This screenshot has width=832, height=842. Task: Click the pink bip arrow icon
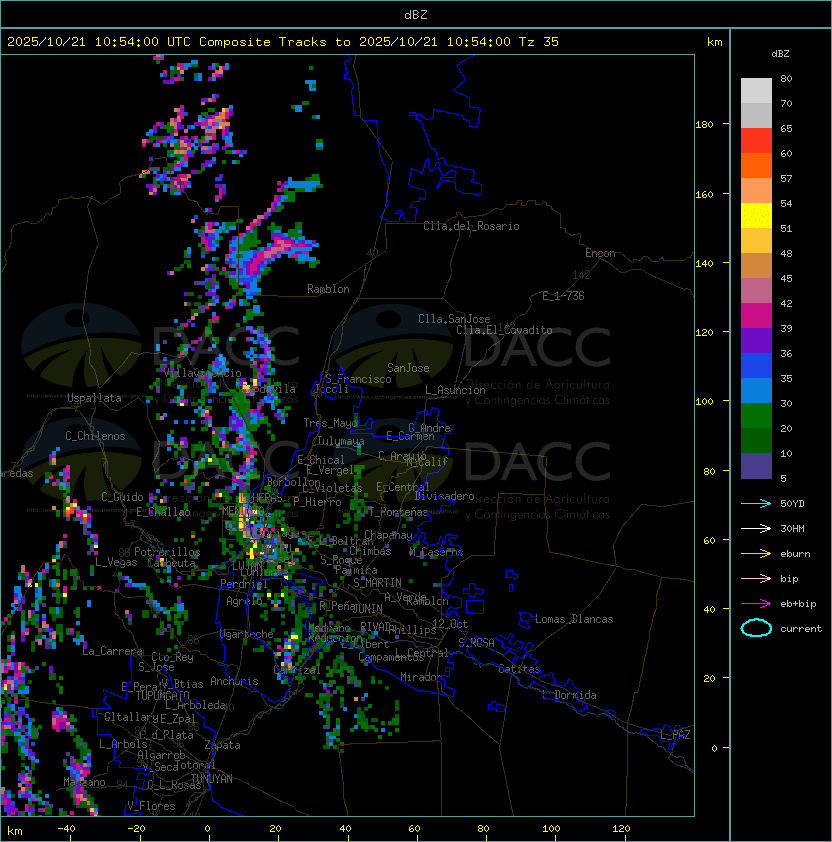click(756, 578)
